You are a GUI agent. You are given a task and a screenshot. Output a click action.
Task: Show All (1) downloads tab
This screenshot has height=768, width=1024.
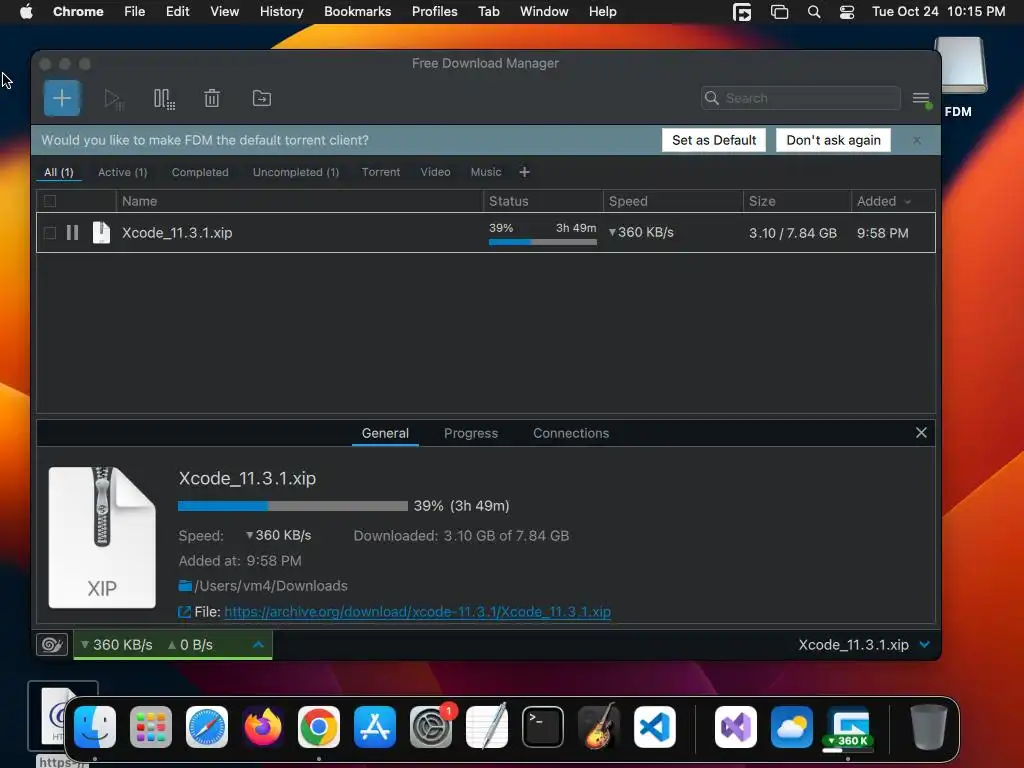point(59,172)
